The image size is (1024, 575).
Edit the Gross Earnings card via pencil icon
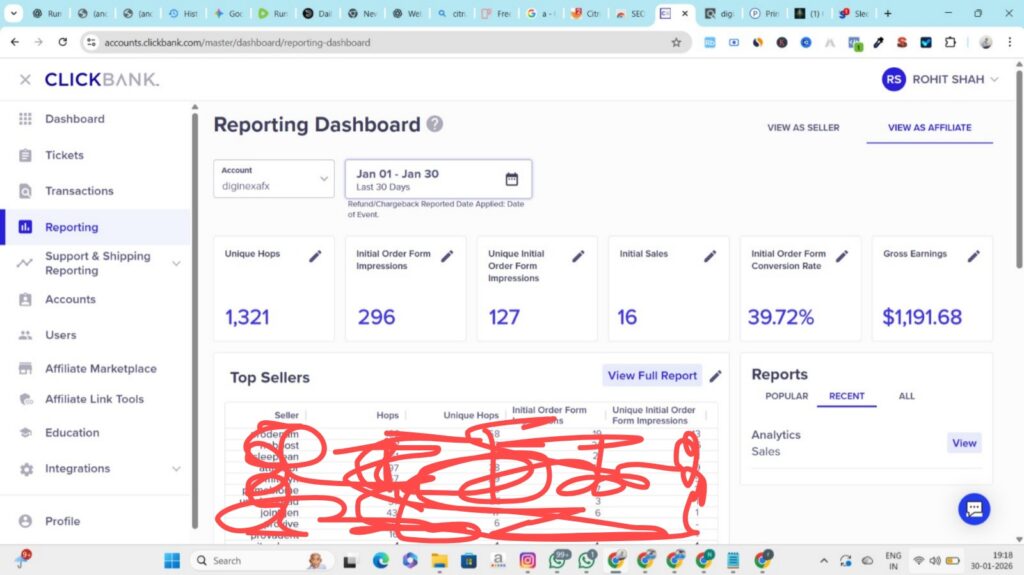(973, 256)
